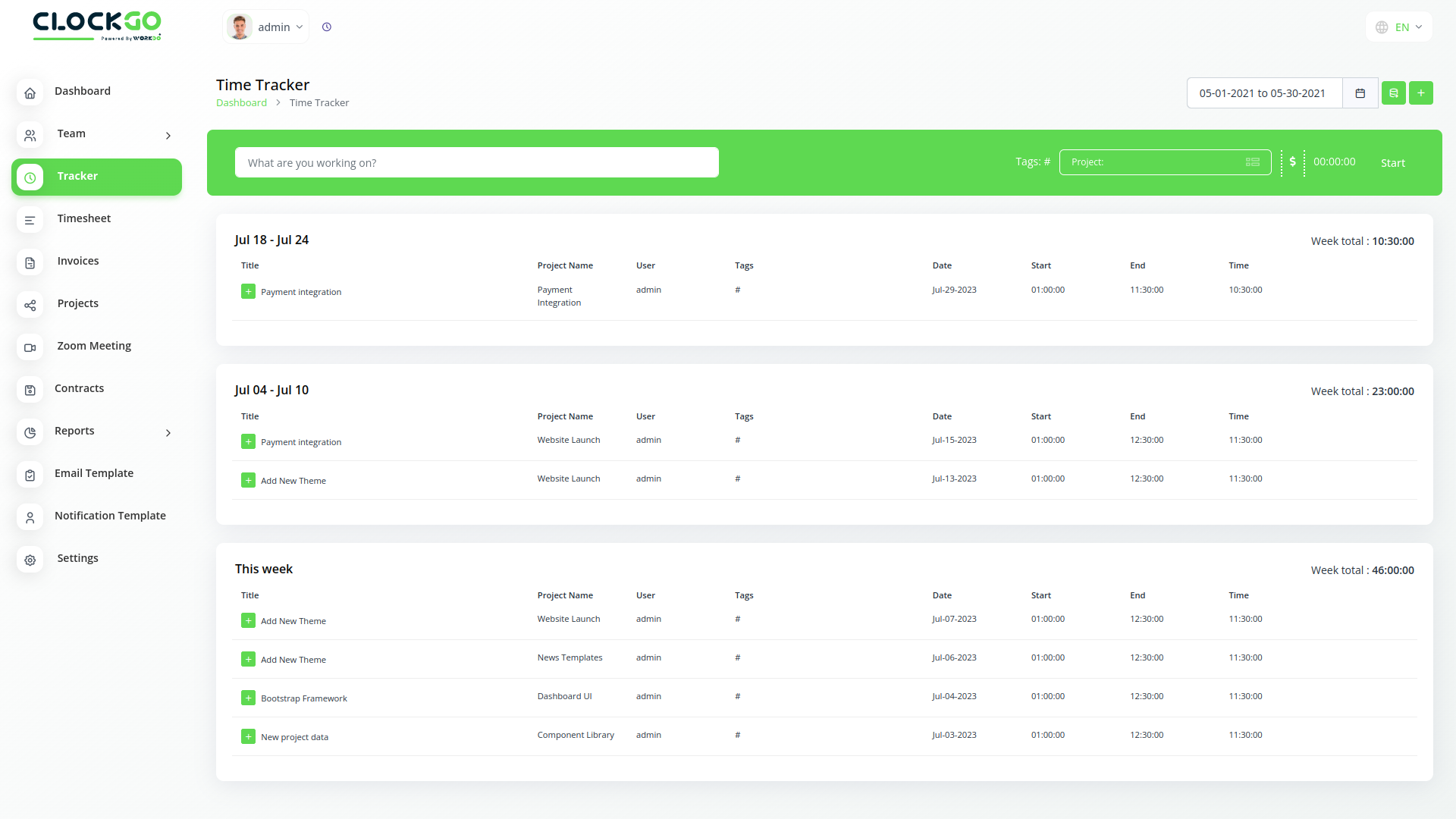Open Zoom Meeting from sidebar

point(94,346)
